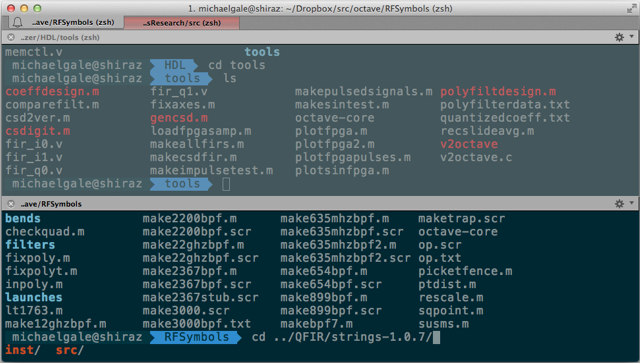
Task: Click the ave/RFSymbols pane title
Action: click(51, 204)
